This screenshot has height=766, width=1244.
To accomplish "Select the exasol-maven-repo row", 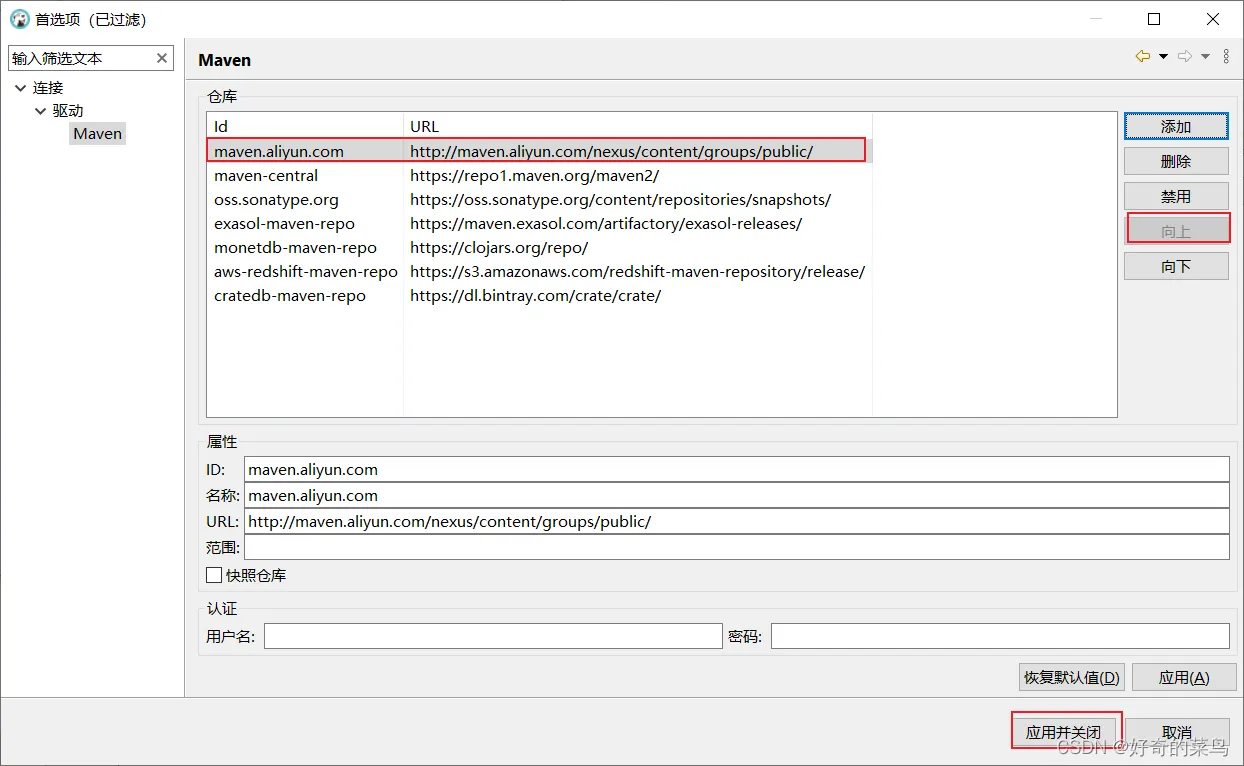I will [539, 223].
